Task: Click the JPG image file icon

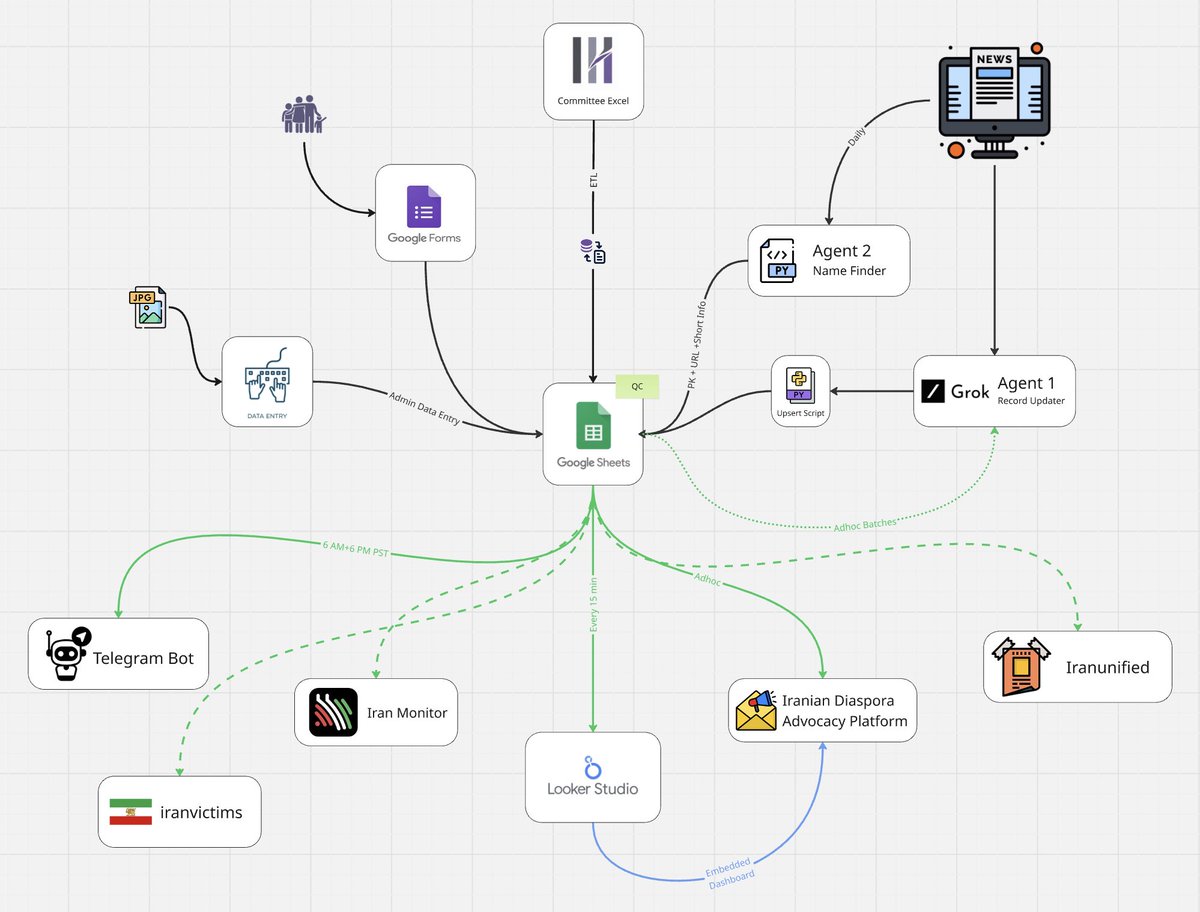Action: (147, 308)
